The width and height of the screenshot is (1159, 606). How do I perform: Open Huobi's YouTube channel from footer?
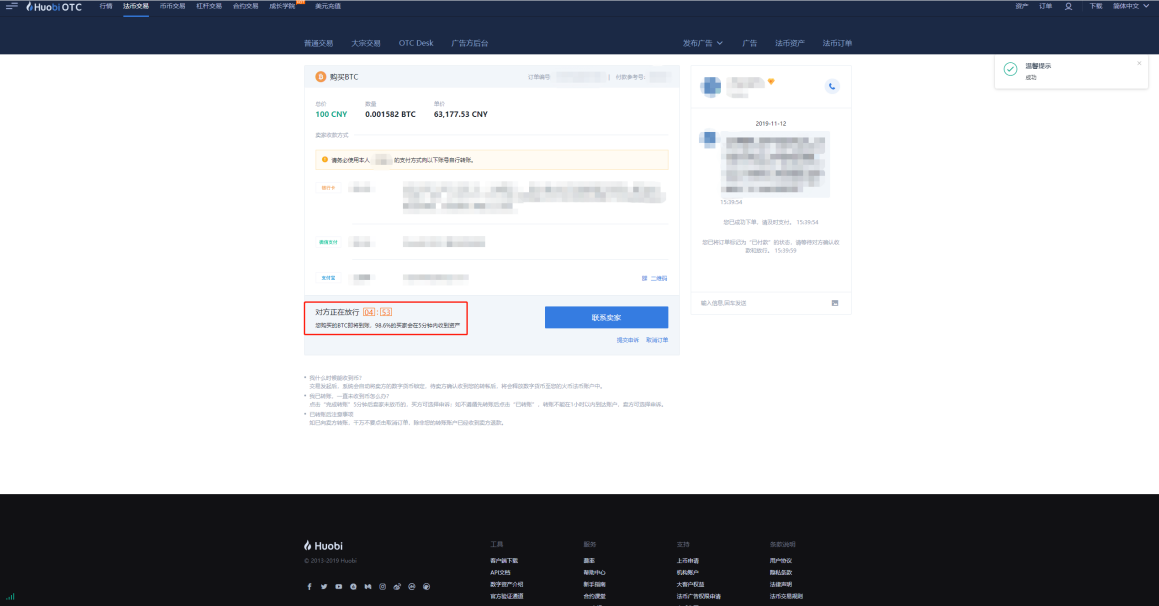(338, 586)
